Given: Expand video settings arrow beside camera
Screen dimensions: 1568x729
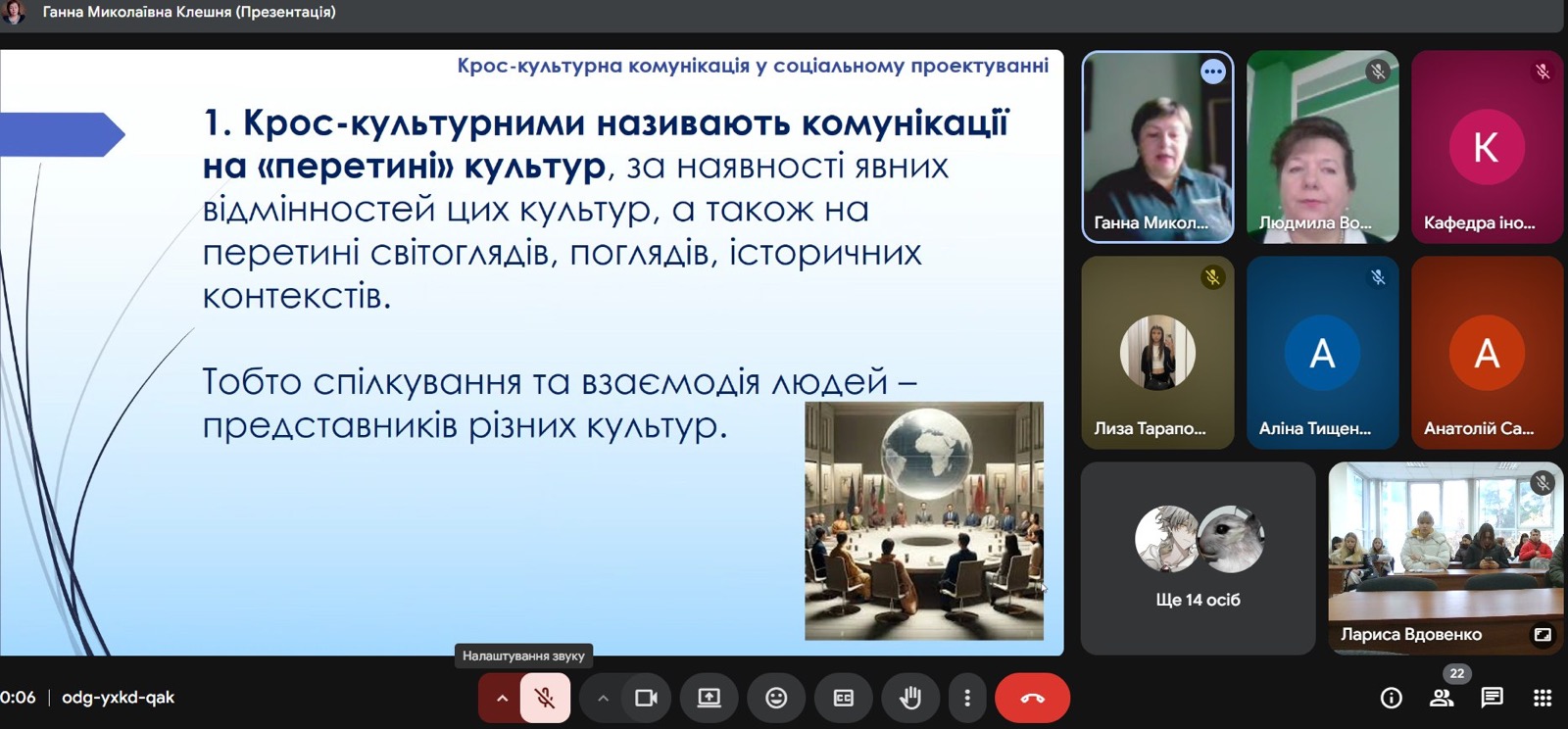Looking at the screenshot, I should click(603, 698).
